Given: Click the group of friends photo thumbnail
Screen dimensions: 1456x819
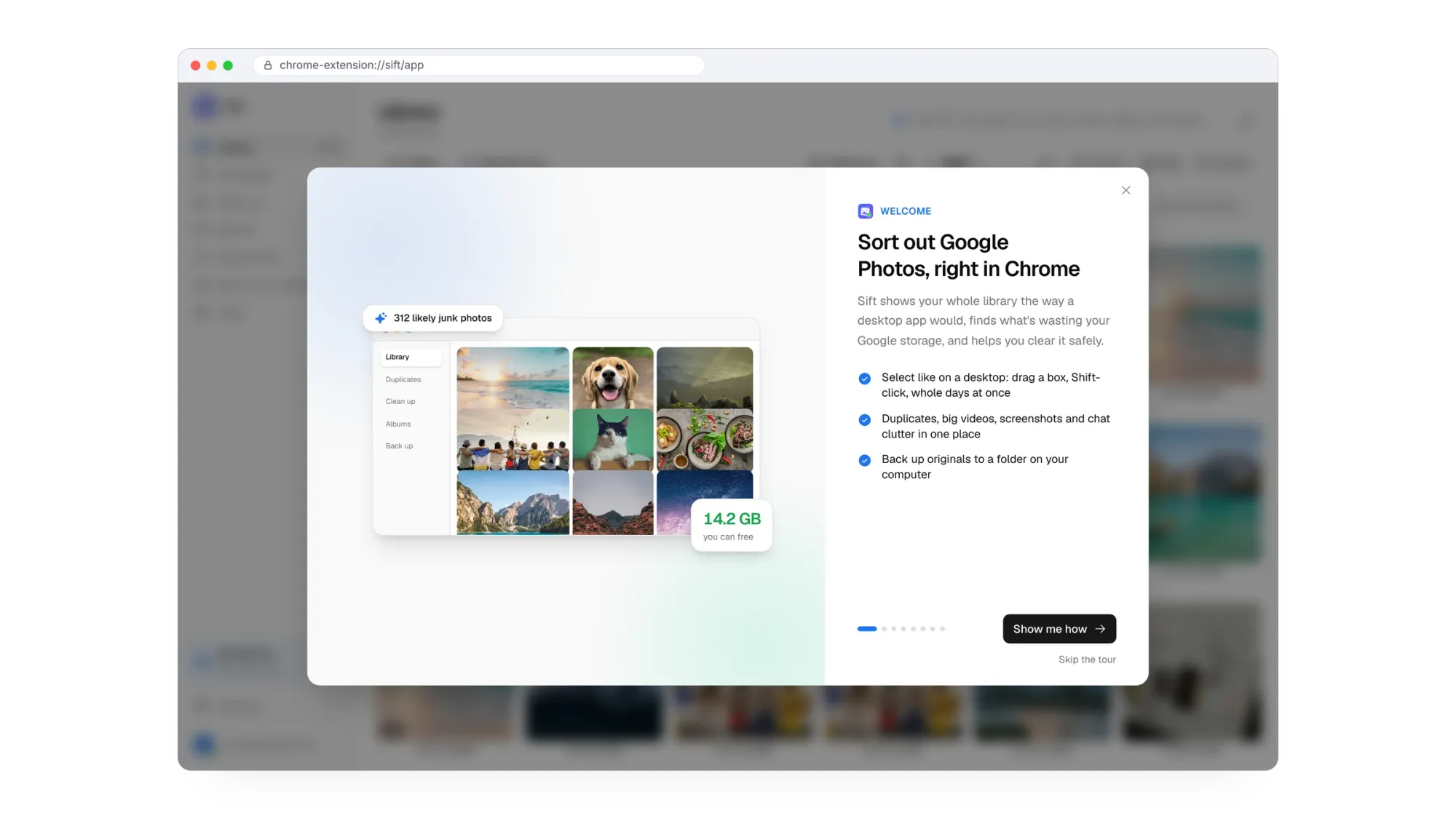Looking at the screenshot, I should click(x=513, y=440).
